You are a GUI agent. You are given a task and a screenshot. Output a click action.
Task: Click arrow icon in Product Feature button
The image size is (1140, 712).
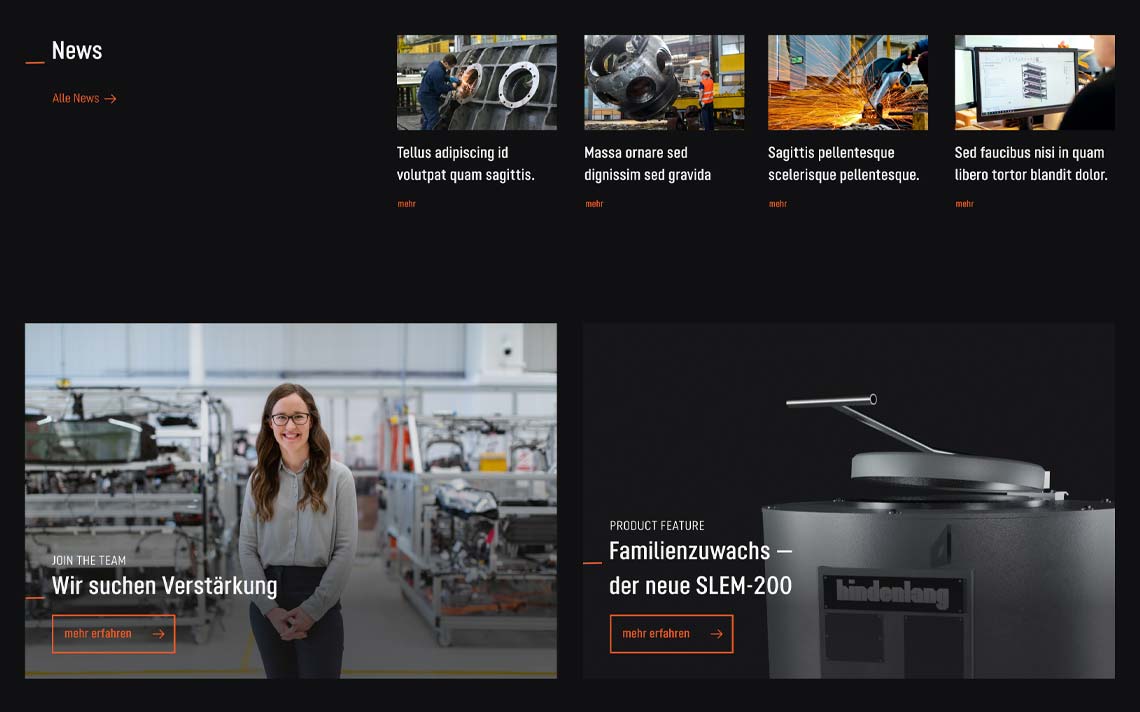pos(716,634)
